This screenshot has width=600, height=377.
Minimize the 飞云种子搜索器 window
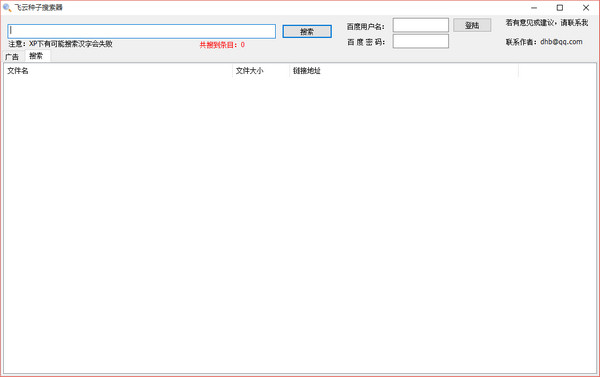534,8
